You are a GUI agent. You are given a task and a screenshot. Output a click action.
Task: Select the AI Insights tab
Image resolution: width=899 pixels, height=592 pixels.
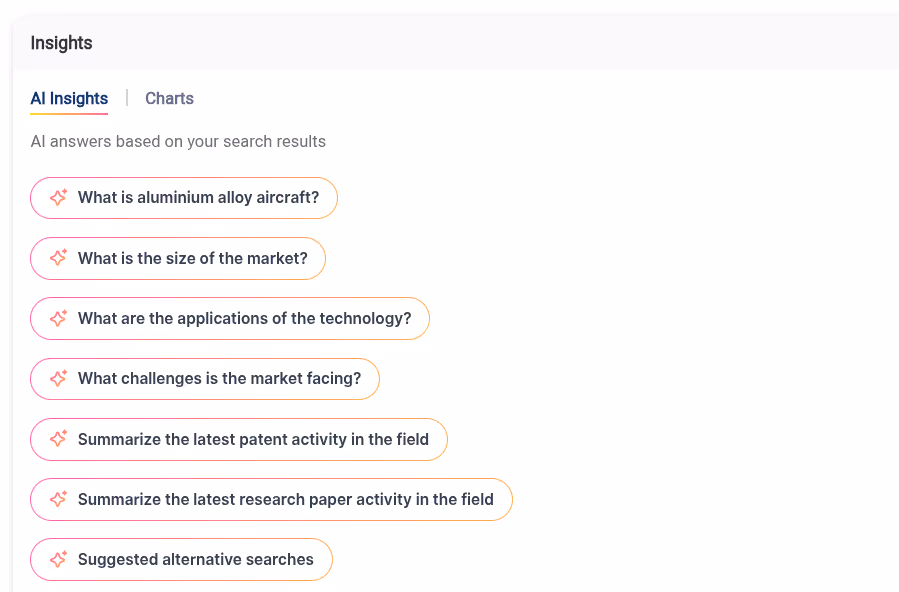pyautogui.click(x=69, y=99)
